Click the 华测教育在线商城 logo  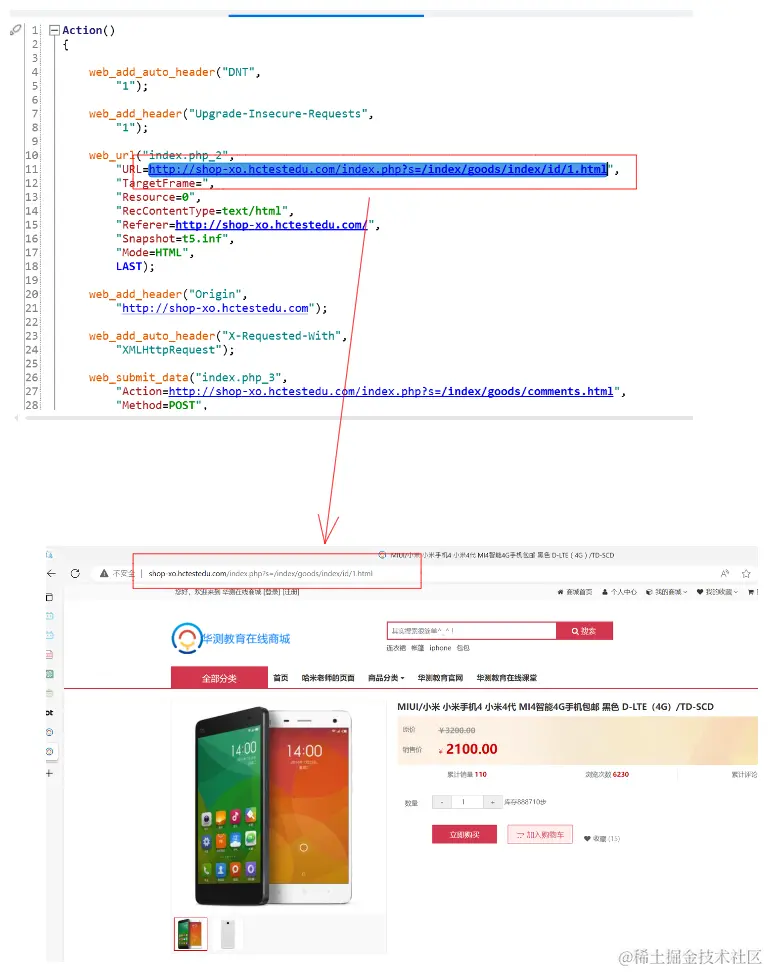(231, 638)
